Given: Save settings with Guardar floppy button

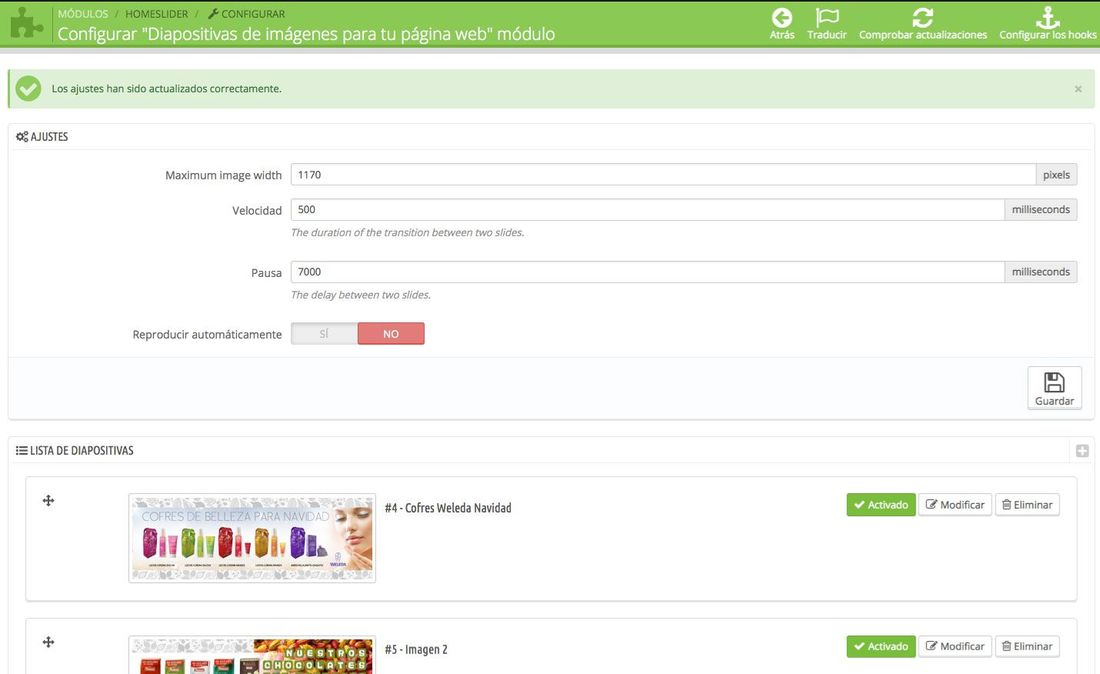Looking at the screenshot, I should pyautogui.click(x=1054, y=388).
